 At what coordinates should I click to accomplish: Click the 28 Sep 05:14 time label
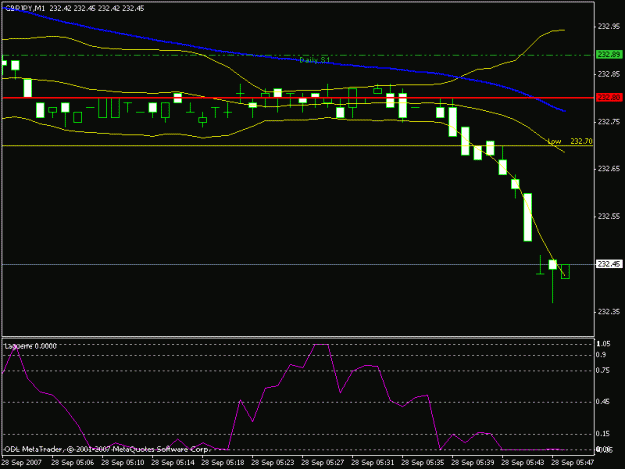coord(173,463)
